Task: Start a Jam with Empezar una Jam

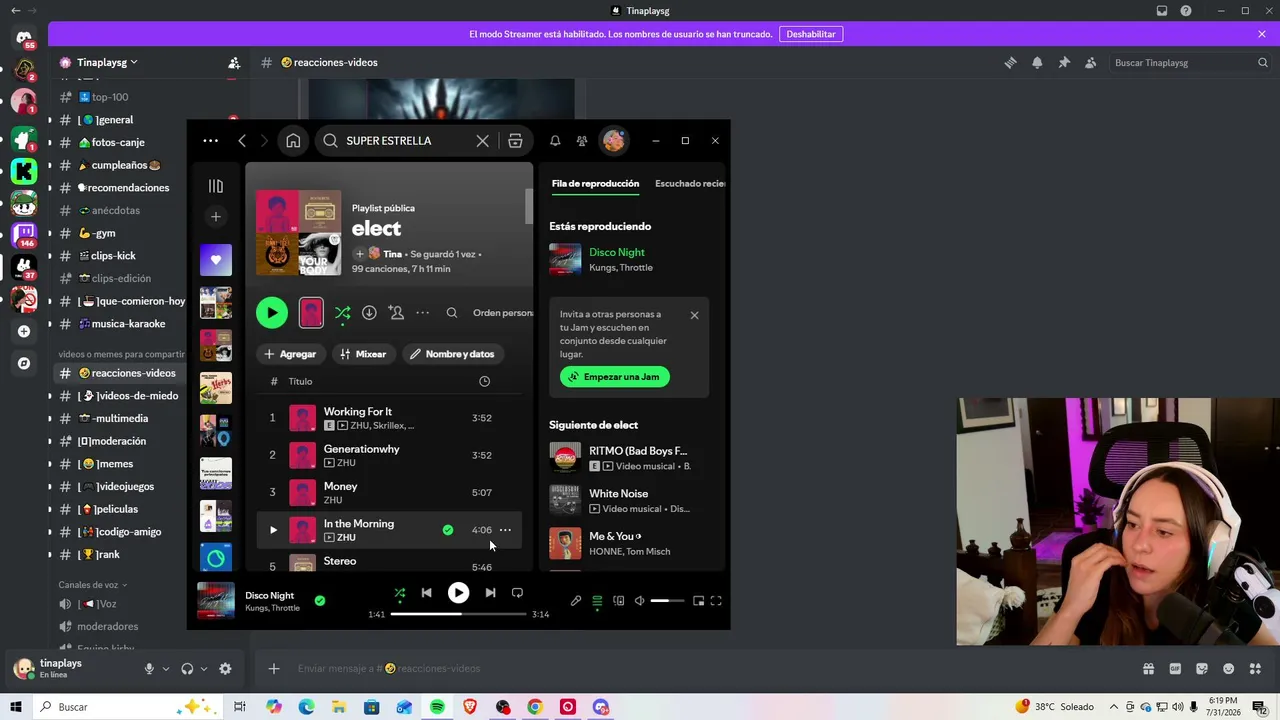Action: (615, 377)
